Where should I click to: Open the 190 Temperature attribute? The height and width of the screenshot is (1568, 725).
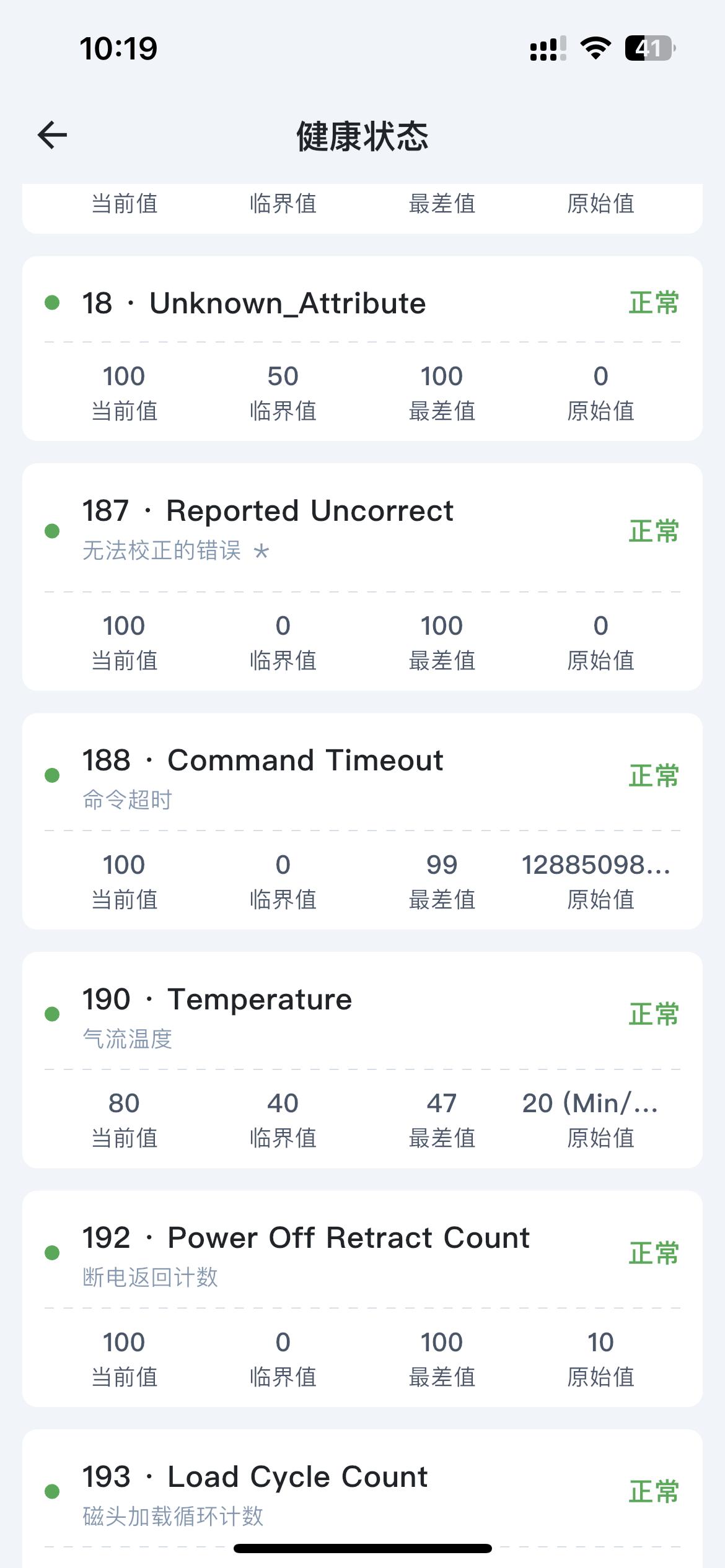pyautogui.click(x=217, y=1000)
